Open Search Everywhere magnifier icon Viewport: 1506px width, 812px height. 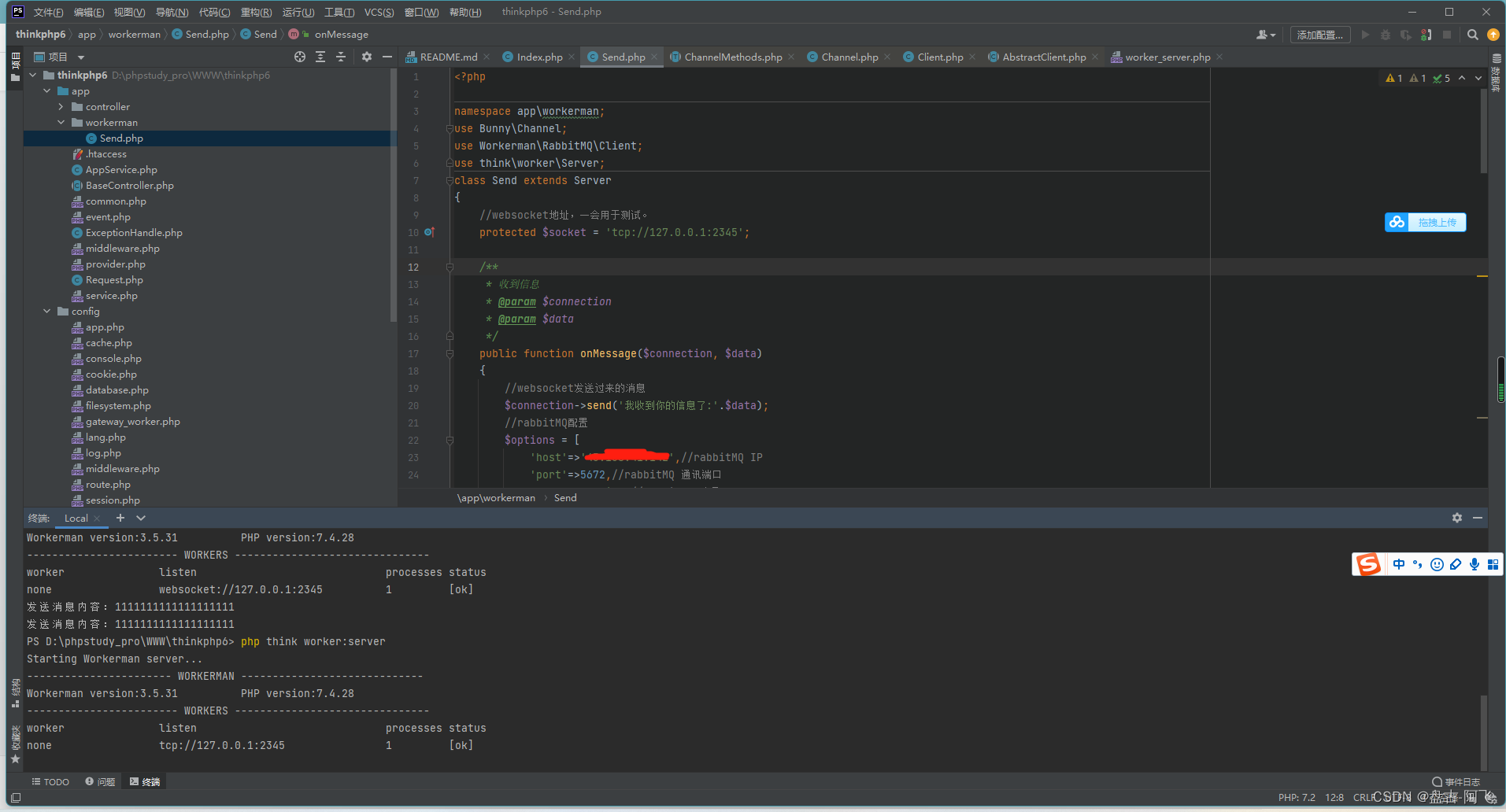(x=1471, y=35)
